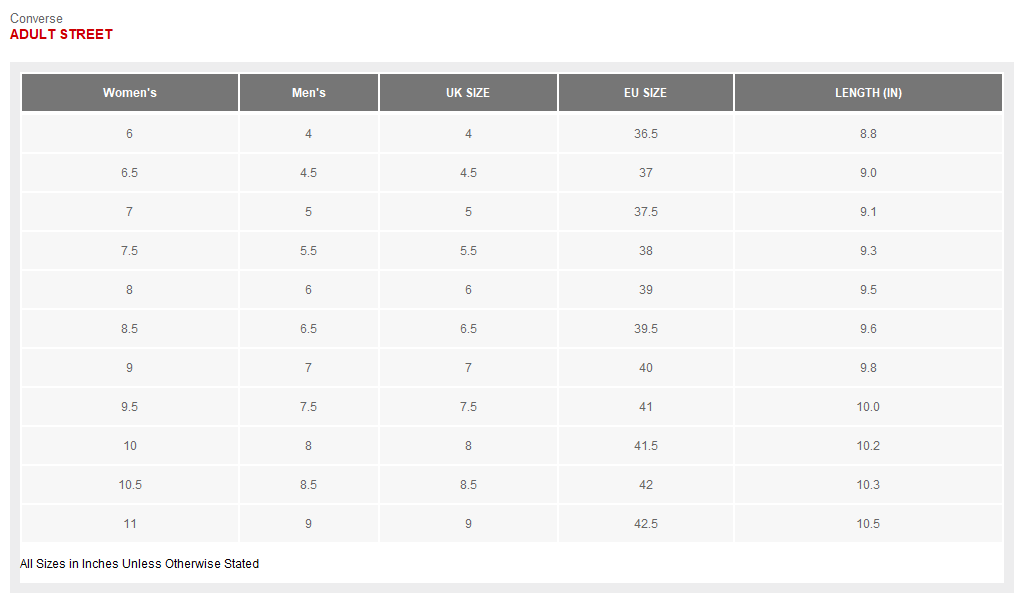Select EU size 41.5 cell

tap(646, 446)
